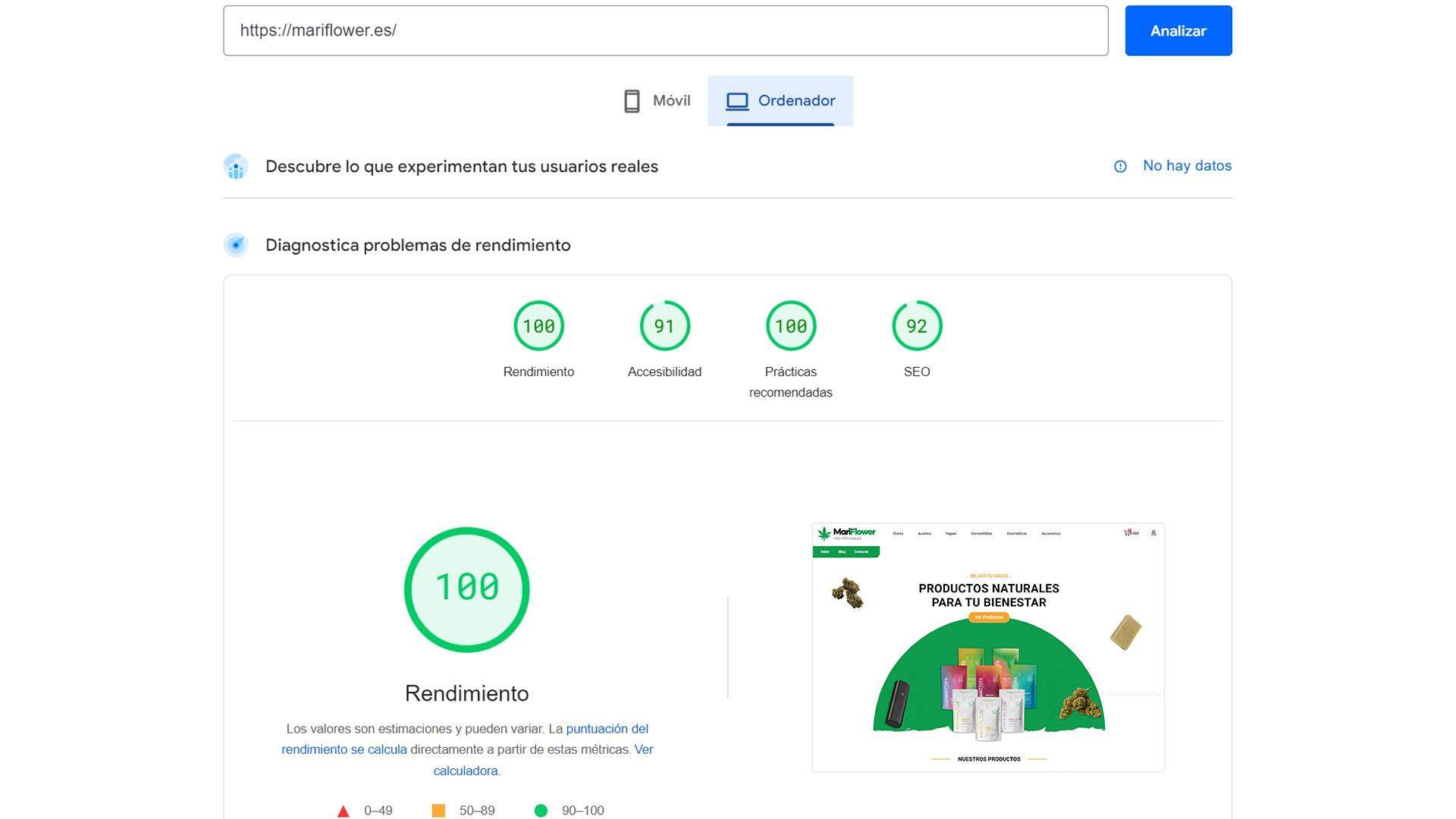The height and width of the screenshot is (819, 1456).
Task: Click the Accesibilidad 91 score gauge
Action: [664, 326]
